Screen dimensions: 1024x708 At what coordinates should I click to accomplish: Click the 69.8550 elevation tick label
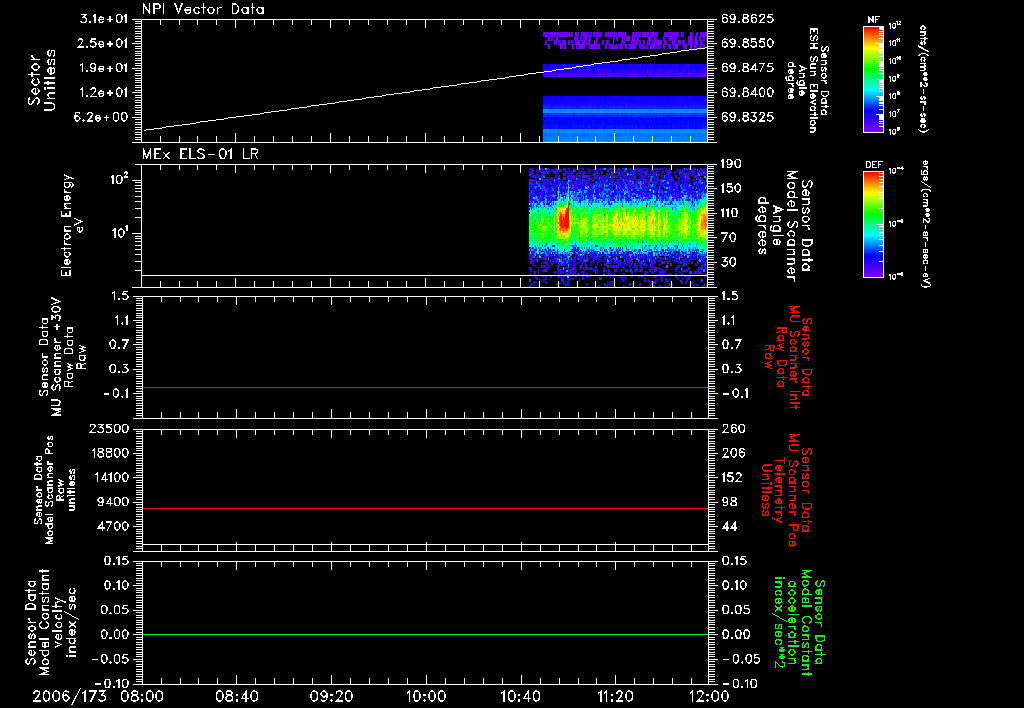click(x=748, y=43)
